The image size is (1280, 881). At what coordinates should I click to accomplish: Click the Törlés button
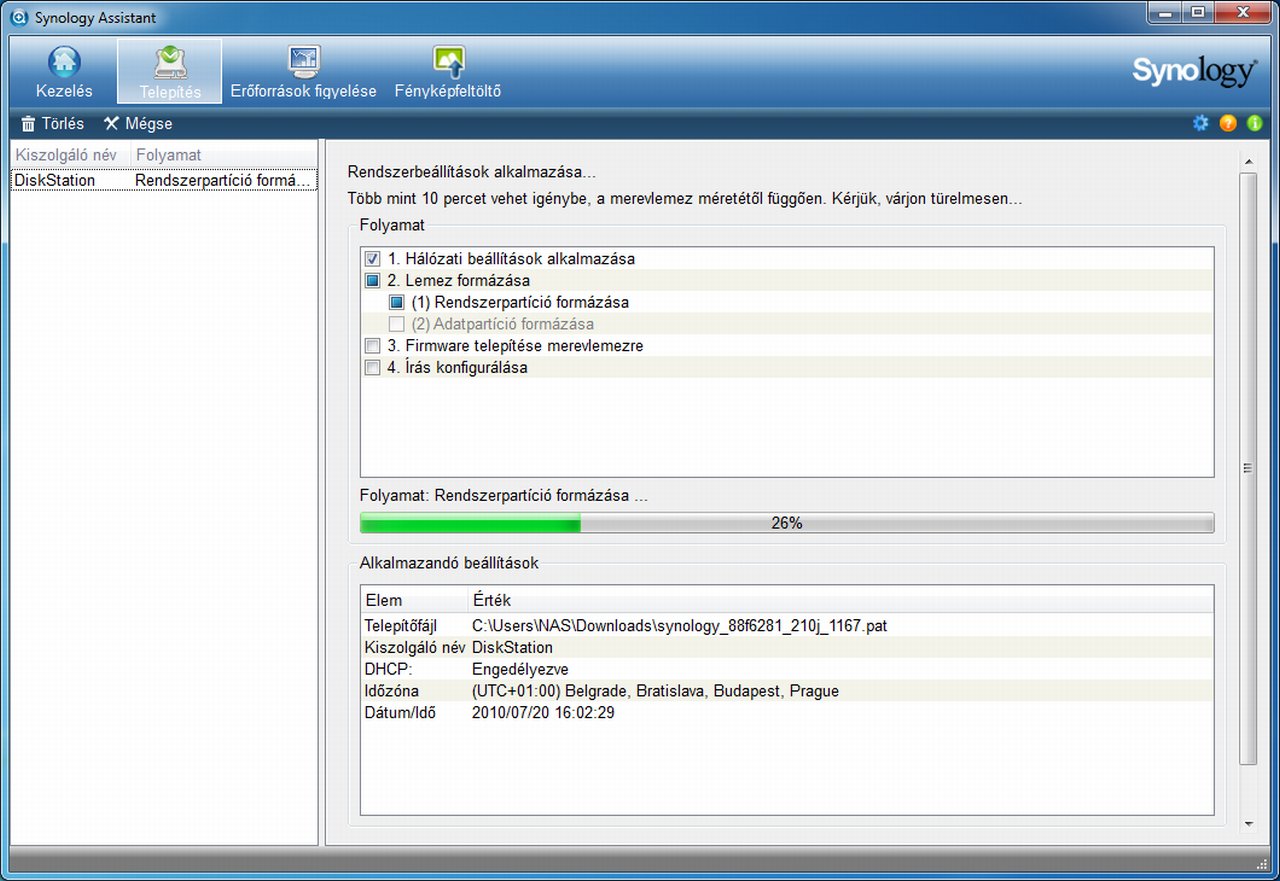[x=53, y=124]
